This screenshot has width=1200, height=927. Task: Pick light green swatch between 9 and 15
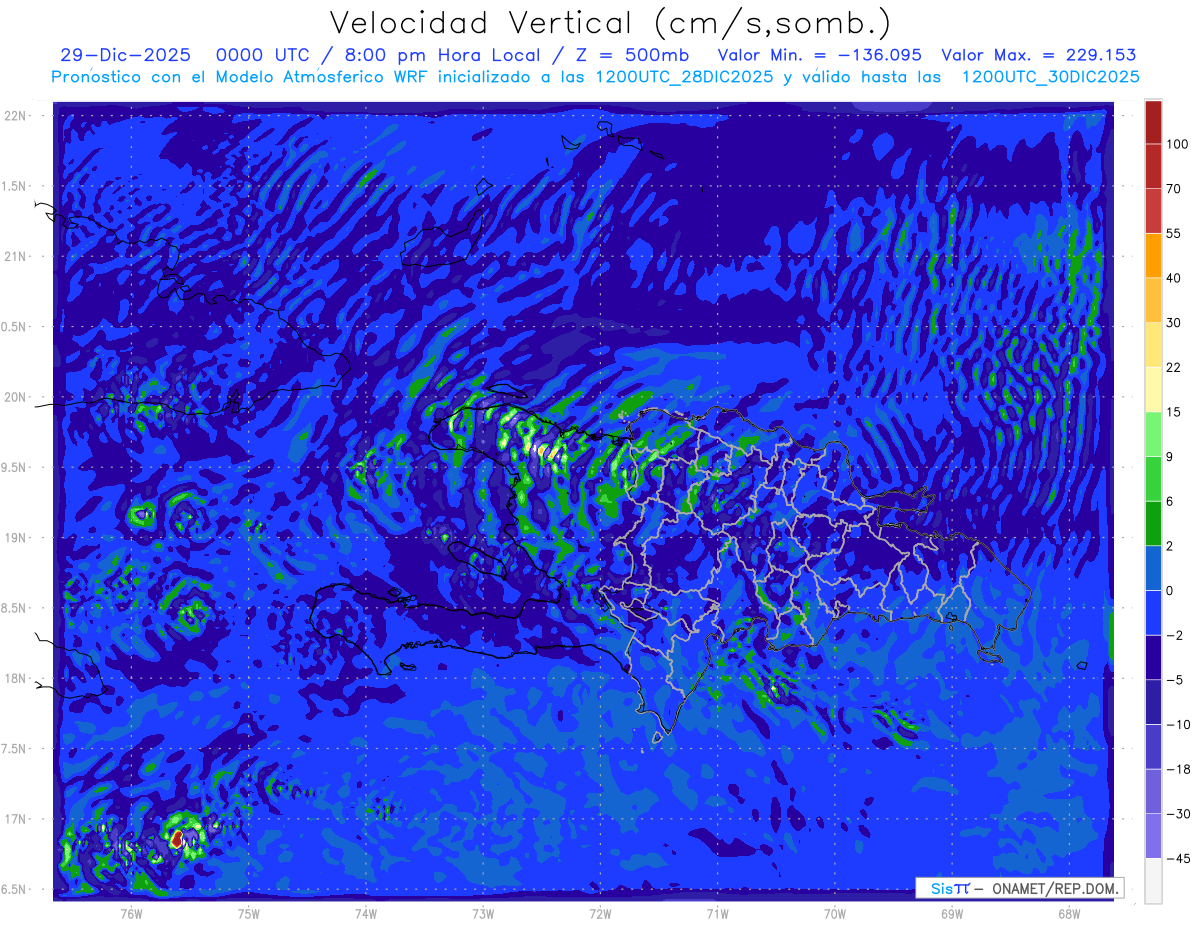[1153, 434]
